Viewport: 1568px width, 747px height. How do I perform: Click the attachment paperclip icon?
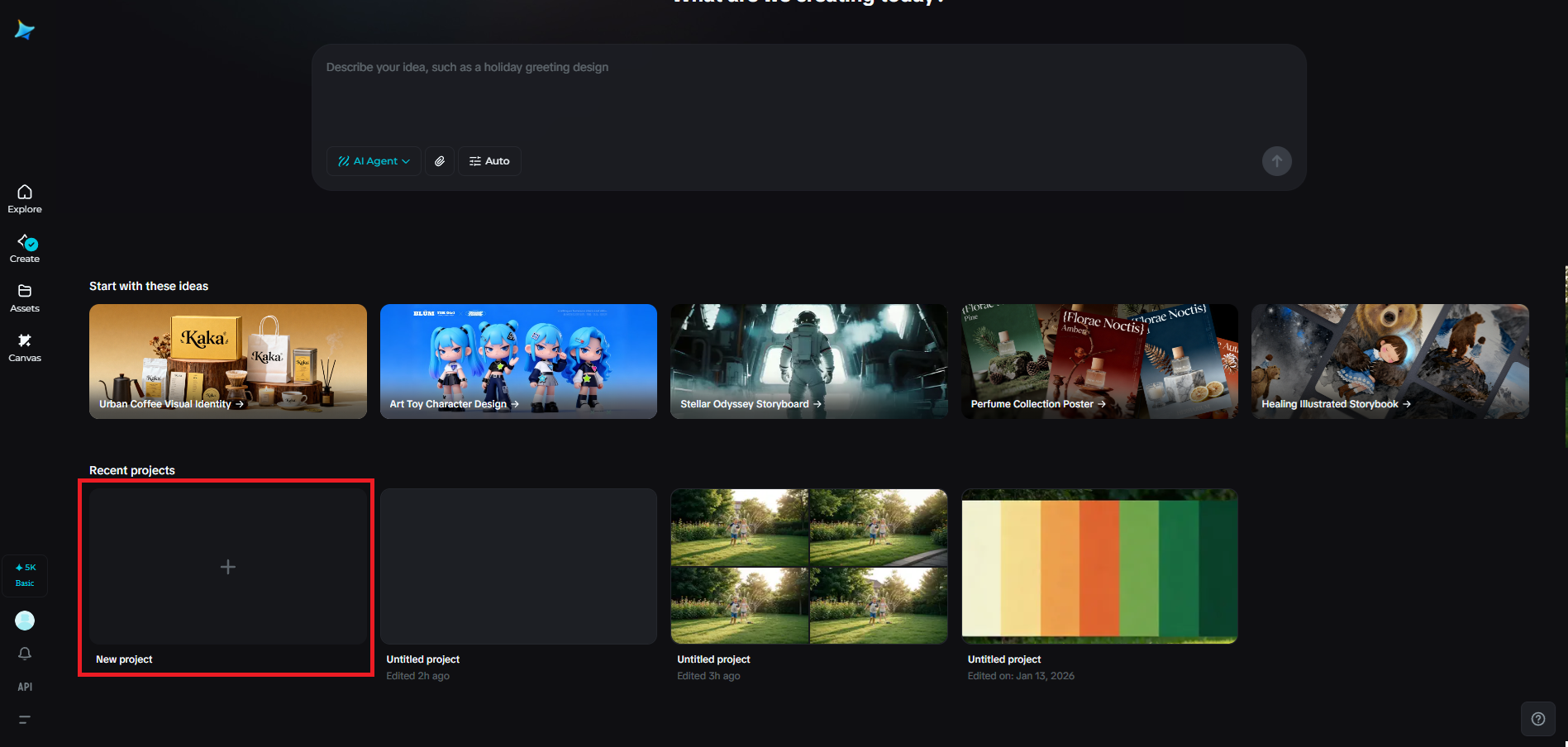(x=439, y=161)
